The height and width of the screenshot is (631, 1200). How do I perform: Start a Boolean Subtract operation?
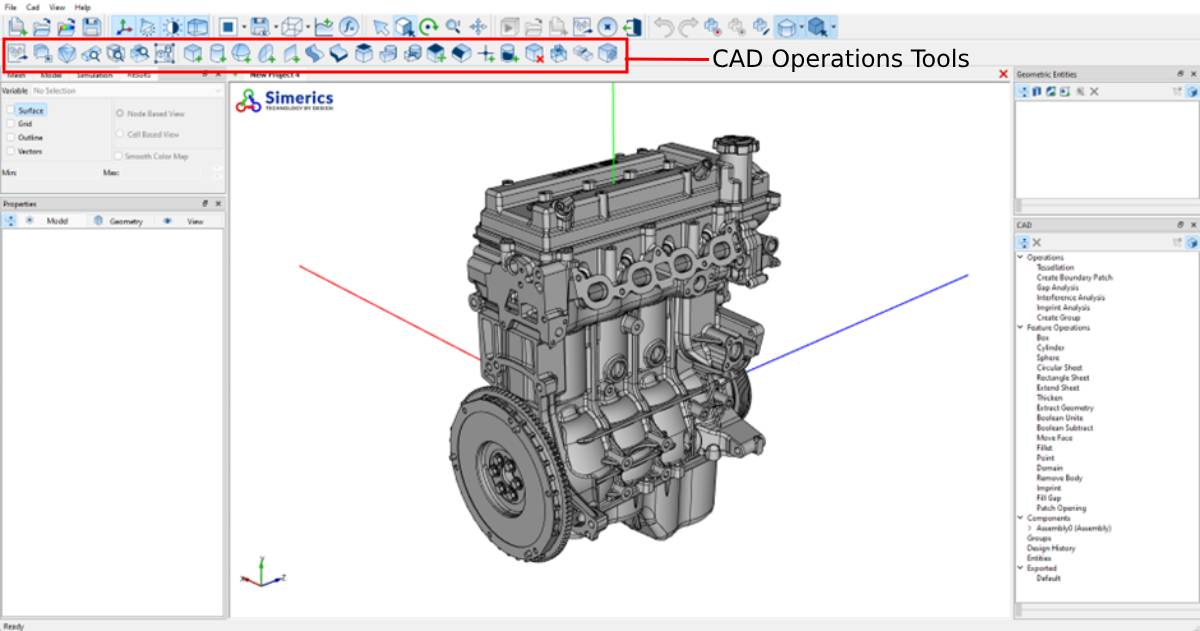[x=1064, y=427]
